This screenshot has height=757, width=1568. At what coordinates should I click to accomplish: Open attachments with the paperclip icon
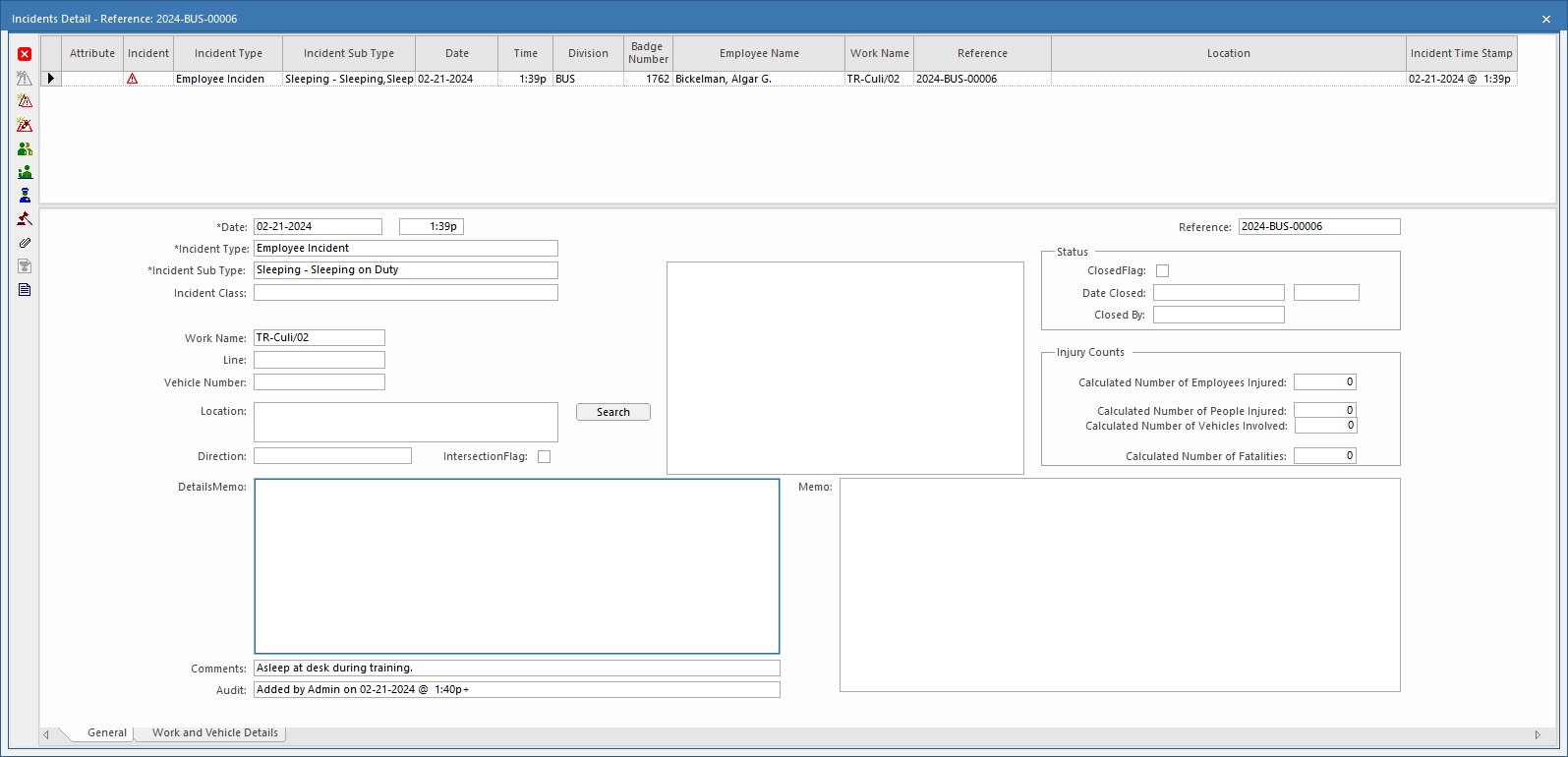coord(25,243)
